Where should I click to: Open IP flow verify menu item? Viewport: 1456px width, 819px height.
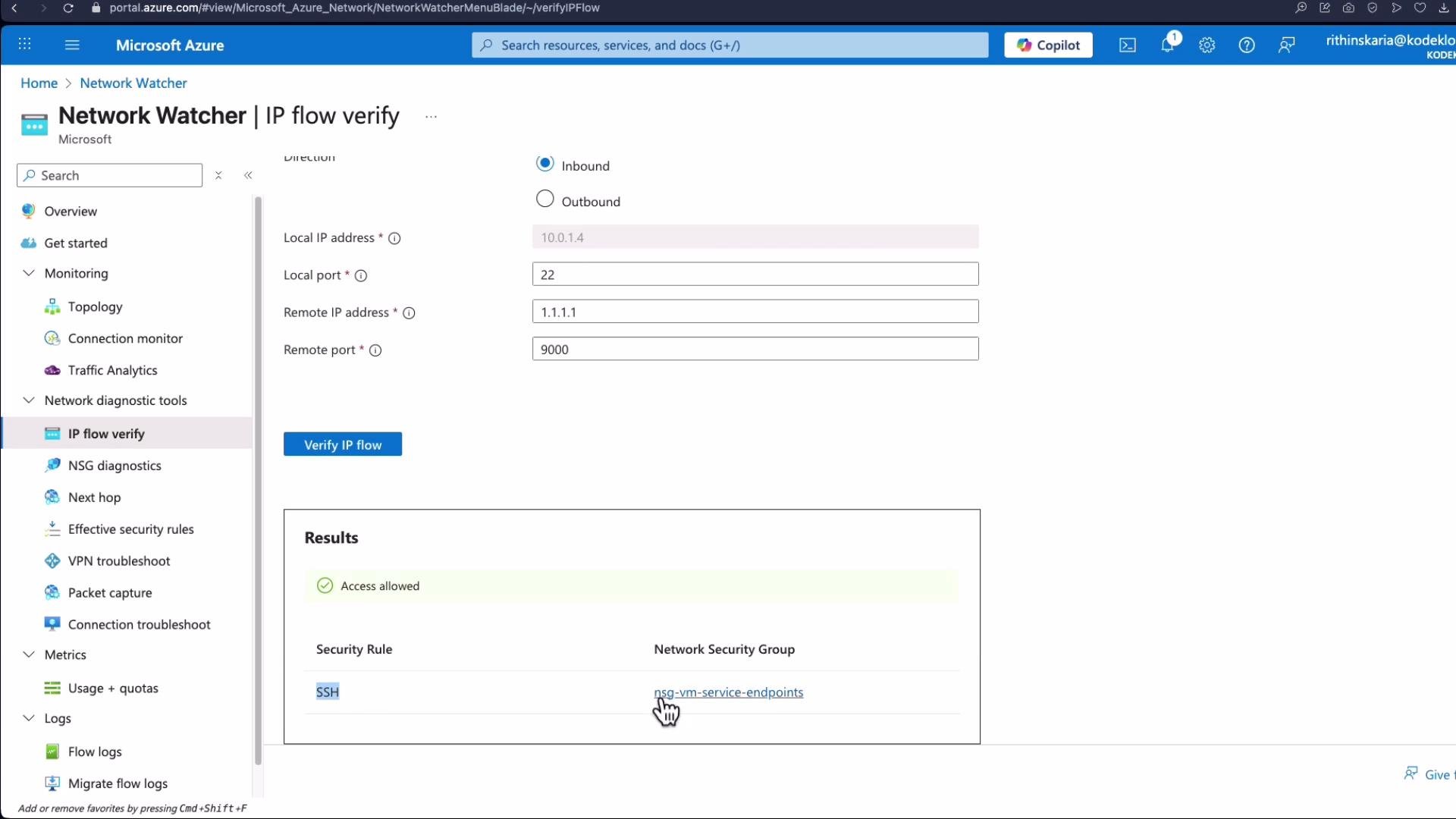coord(127,433)
